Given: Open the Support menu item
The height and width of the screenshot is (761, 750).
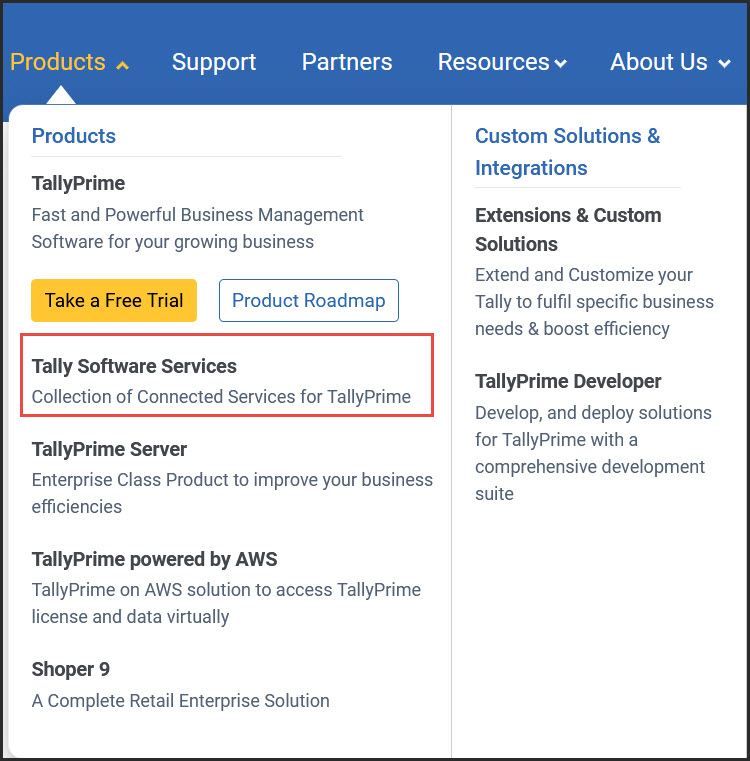Looking at the screenshot, I should tap(214, 62).
